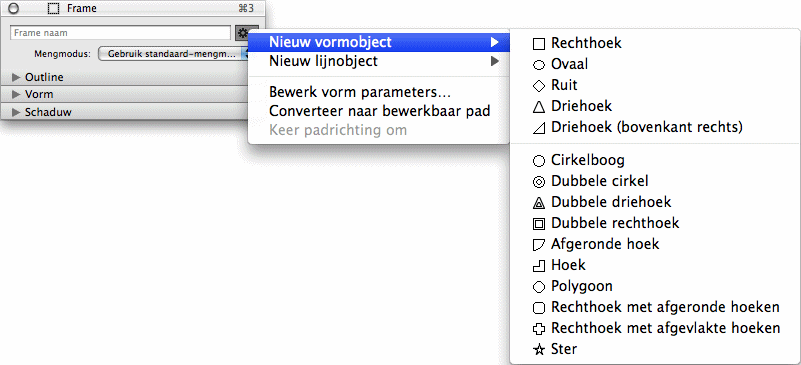
Task: Open the Mengmodus dropdown
Action: pos(174,53)
